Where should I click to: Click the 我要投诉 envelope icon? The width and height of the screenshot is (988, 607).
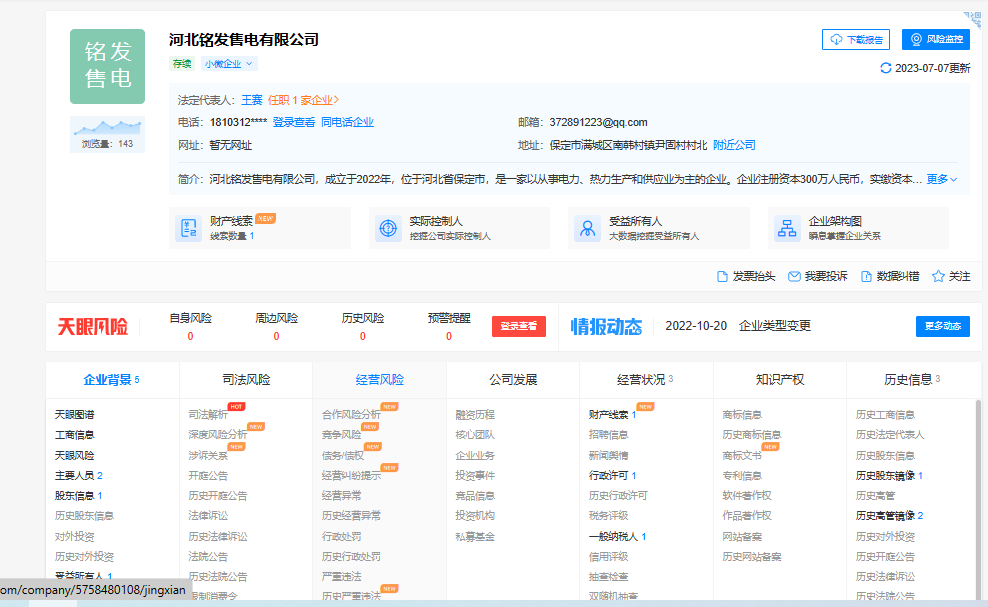(x=794, y=277)
